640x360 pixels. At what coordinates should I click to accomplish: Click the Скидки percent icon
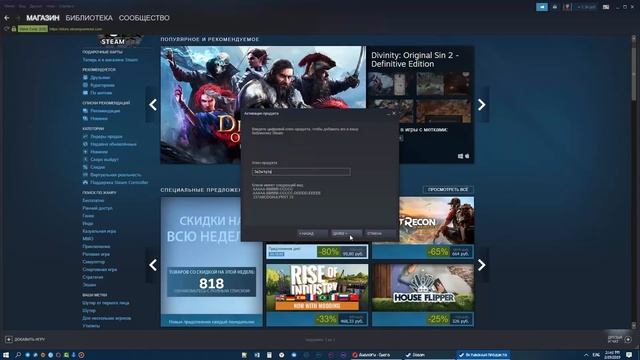pos(85,167)
